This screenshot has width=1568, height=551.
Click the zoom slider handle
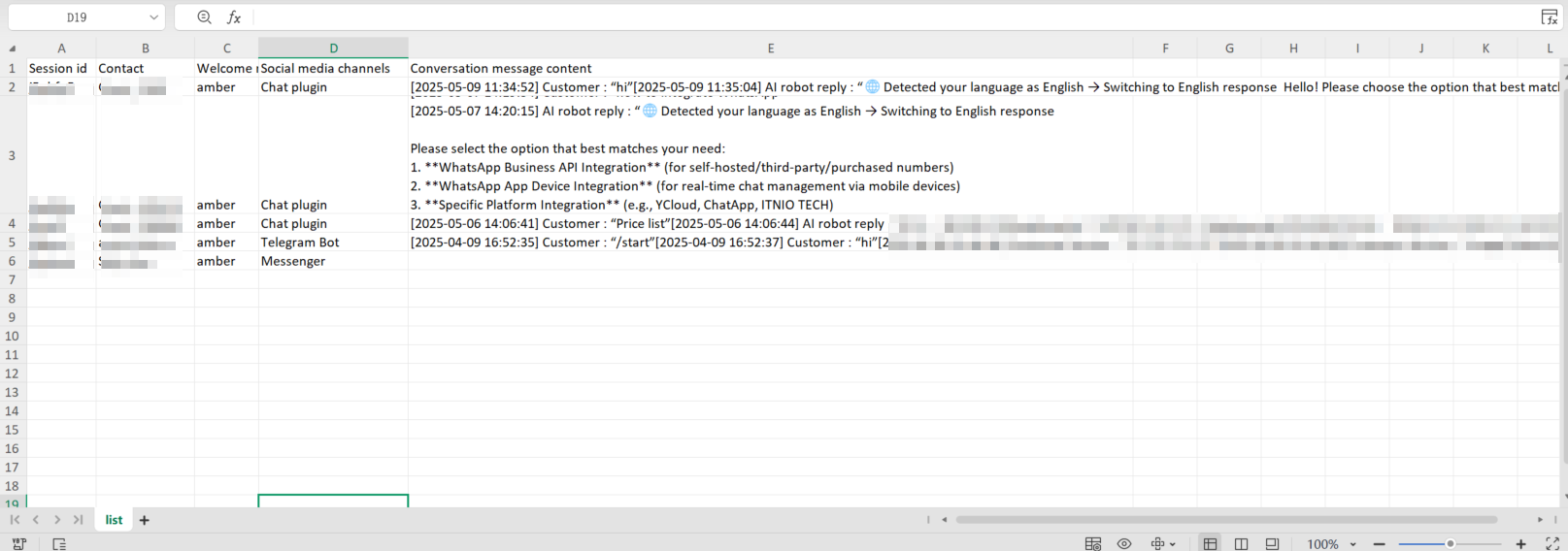(x=1451, y=544)
